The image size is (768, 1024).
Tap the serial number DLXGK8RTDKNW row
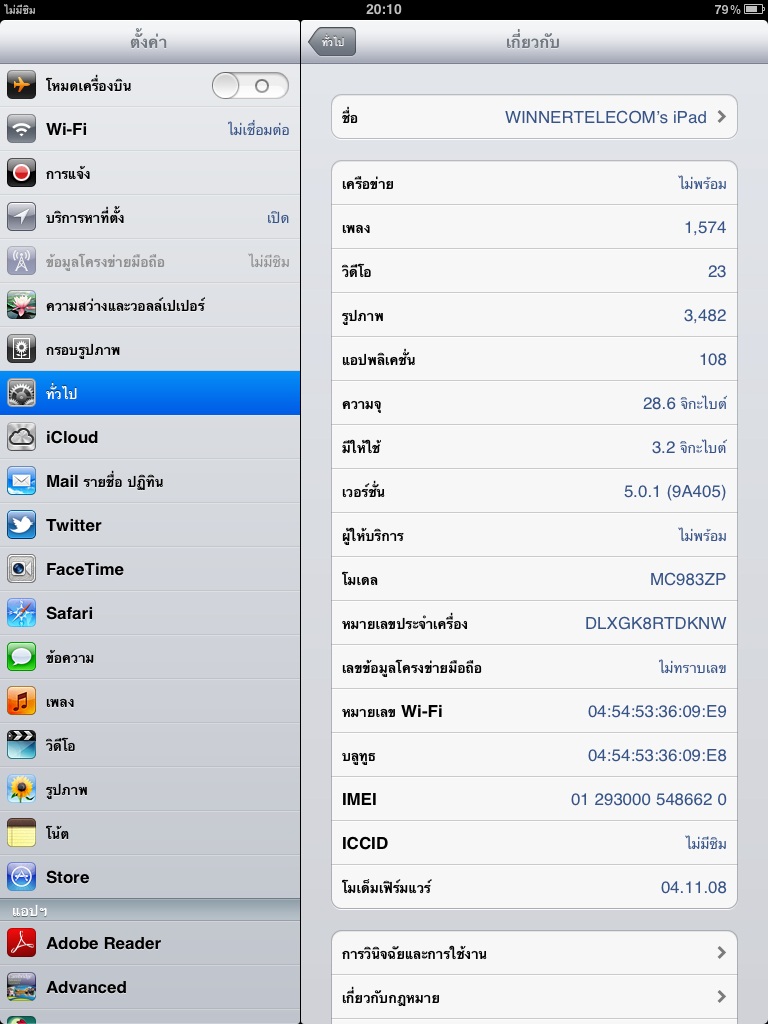[534, 623]
